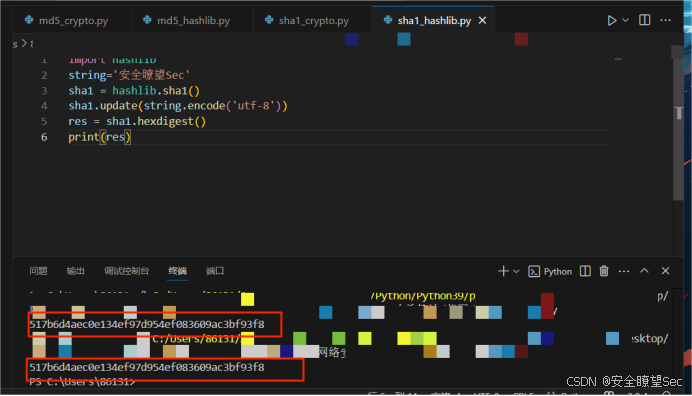Open editor more actions menu
This screenshot has height=396, width=692.
click(666, 20)
